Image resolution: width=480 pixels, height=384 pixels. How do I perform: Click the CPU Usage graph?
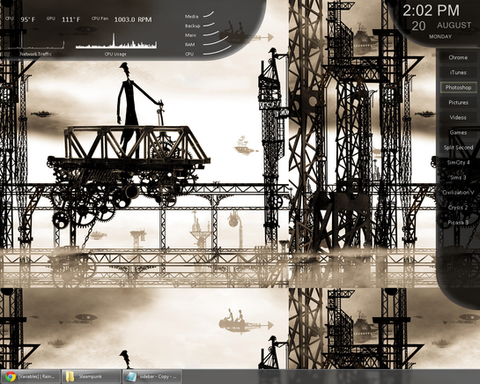116,41
